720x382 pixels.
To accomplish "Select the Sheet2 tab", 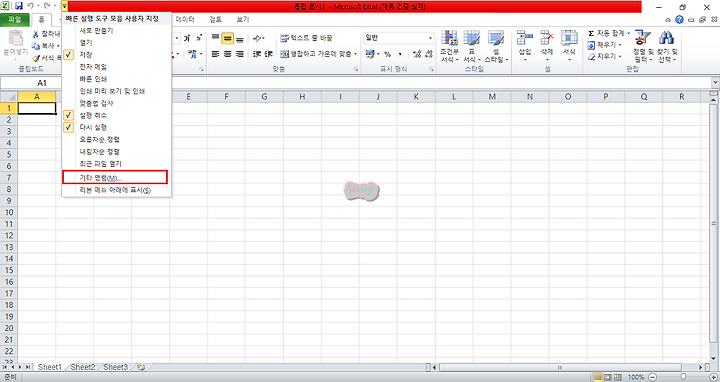I will coord(83,367).
